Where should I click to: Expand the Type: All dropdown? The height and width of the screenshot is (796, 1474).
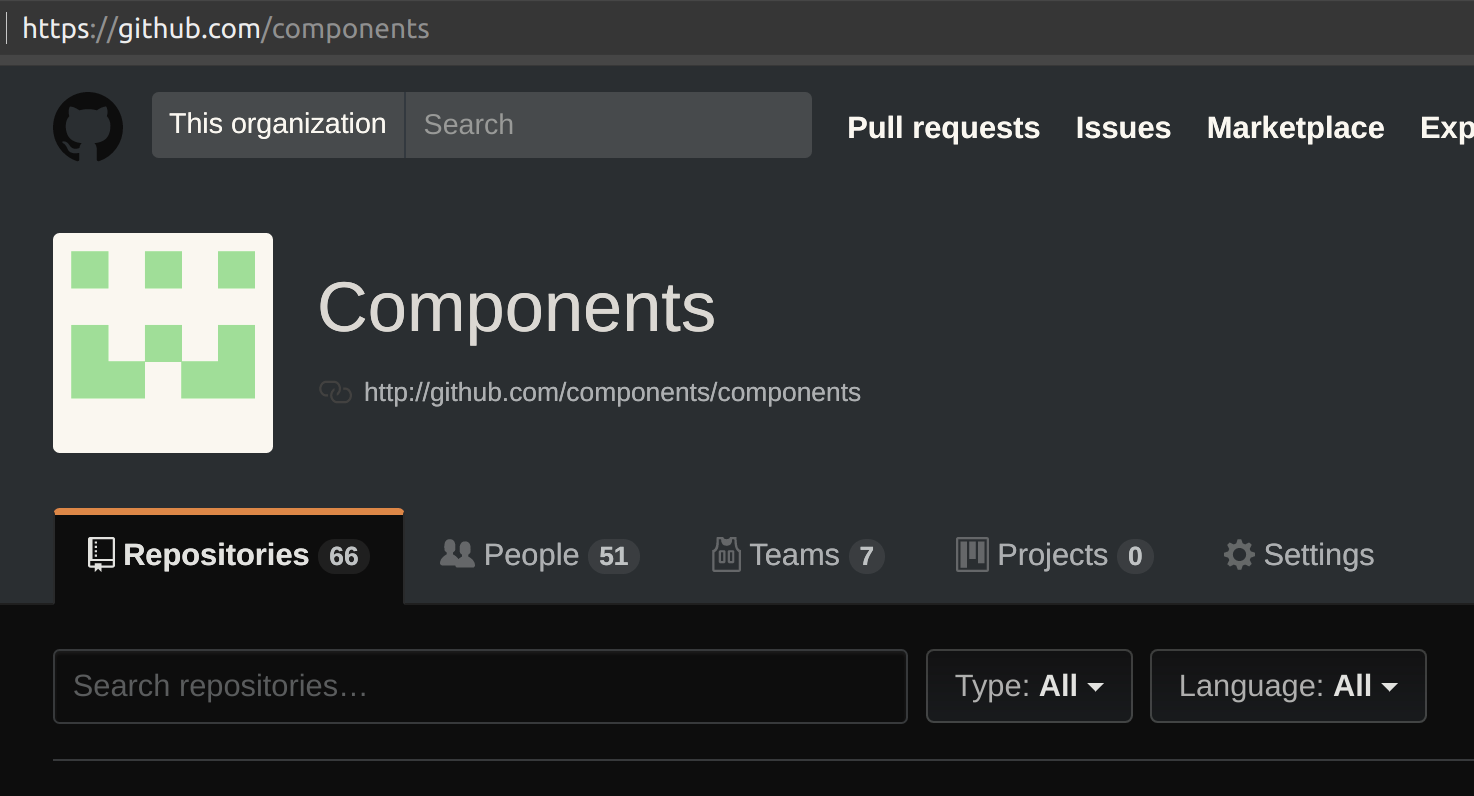(x=1029, y=686)
